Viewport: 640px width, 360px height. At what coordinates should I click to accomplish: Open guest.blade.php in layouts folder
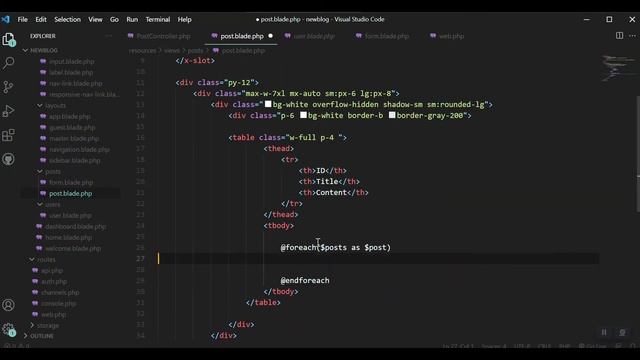coord(72,127)
